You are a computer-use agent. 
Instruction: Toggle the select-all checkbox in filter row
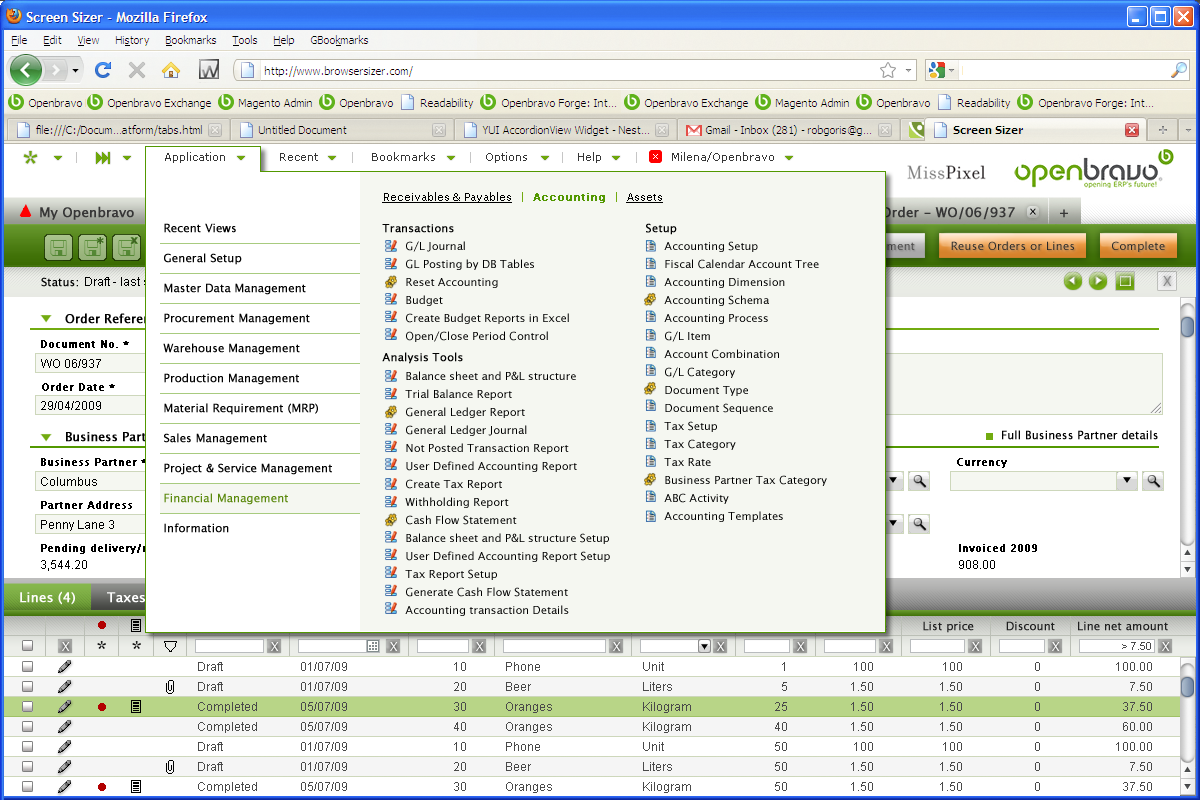click(28, 646)
